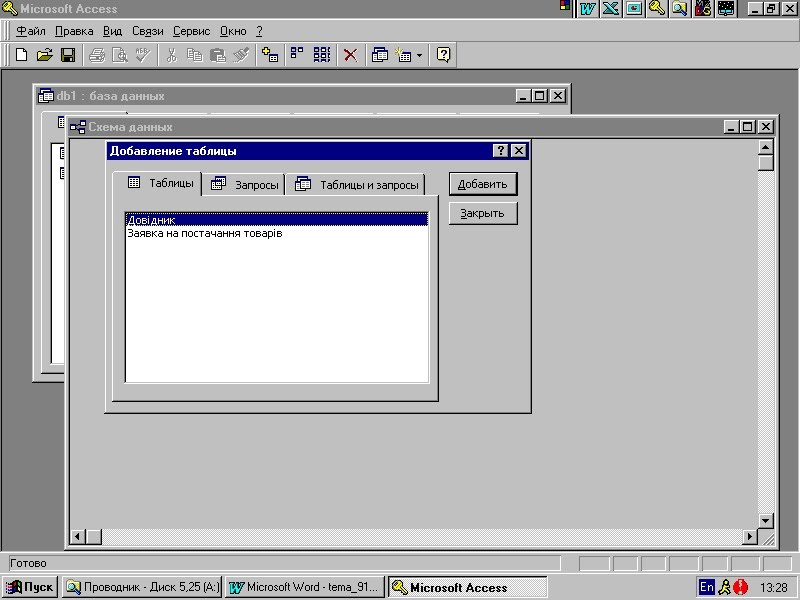The image size is (800, 600).
Task: Open the Правка menu
Action: click(74, 31)
